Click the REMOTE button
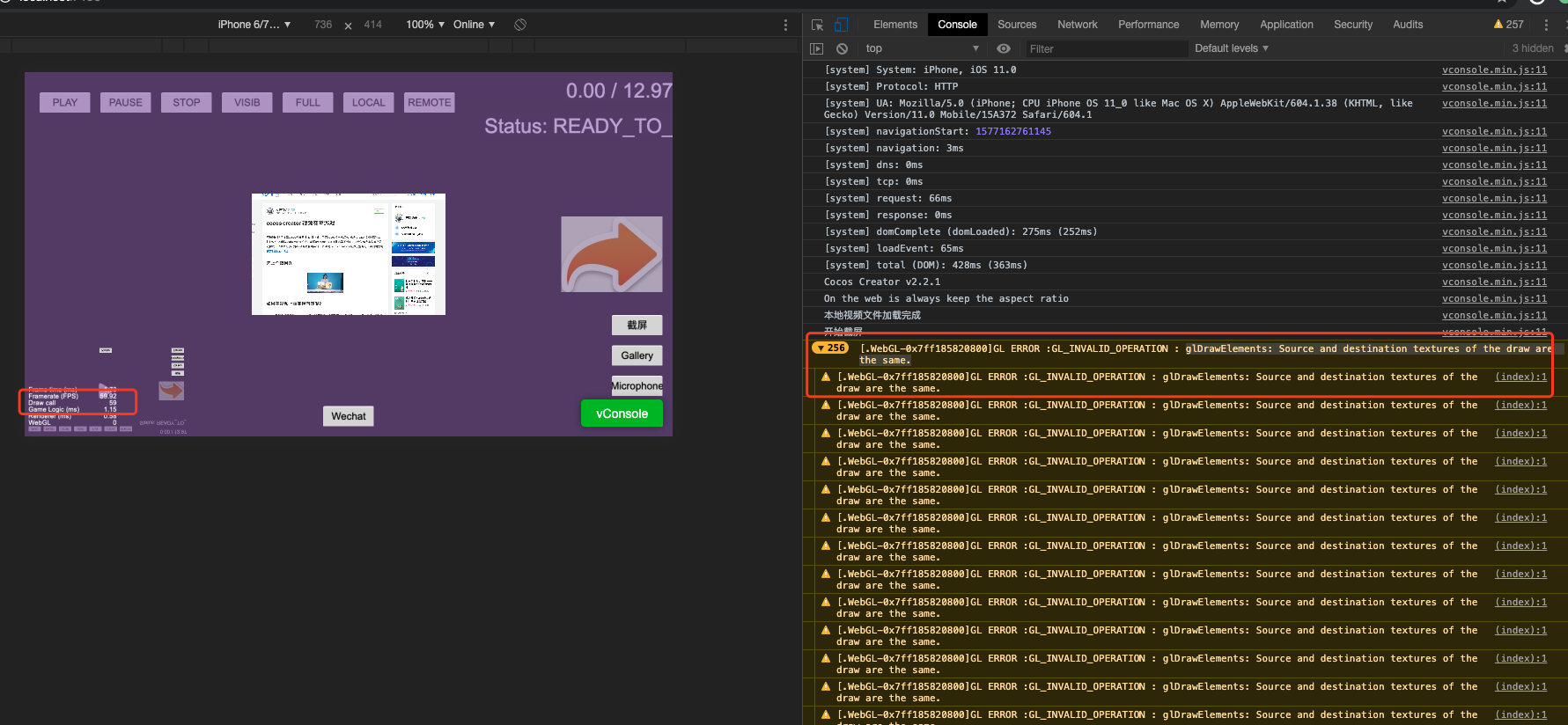1568x725 pixels. (x=430, y=103)
